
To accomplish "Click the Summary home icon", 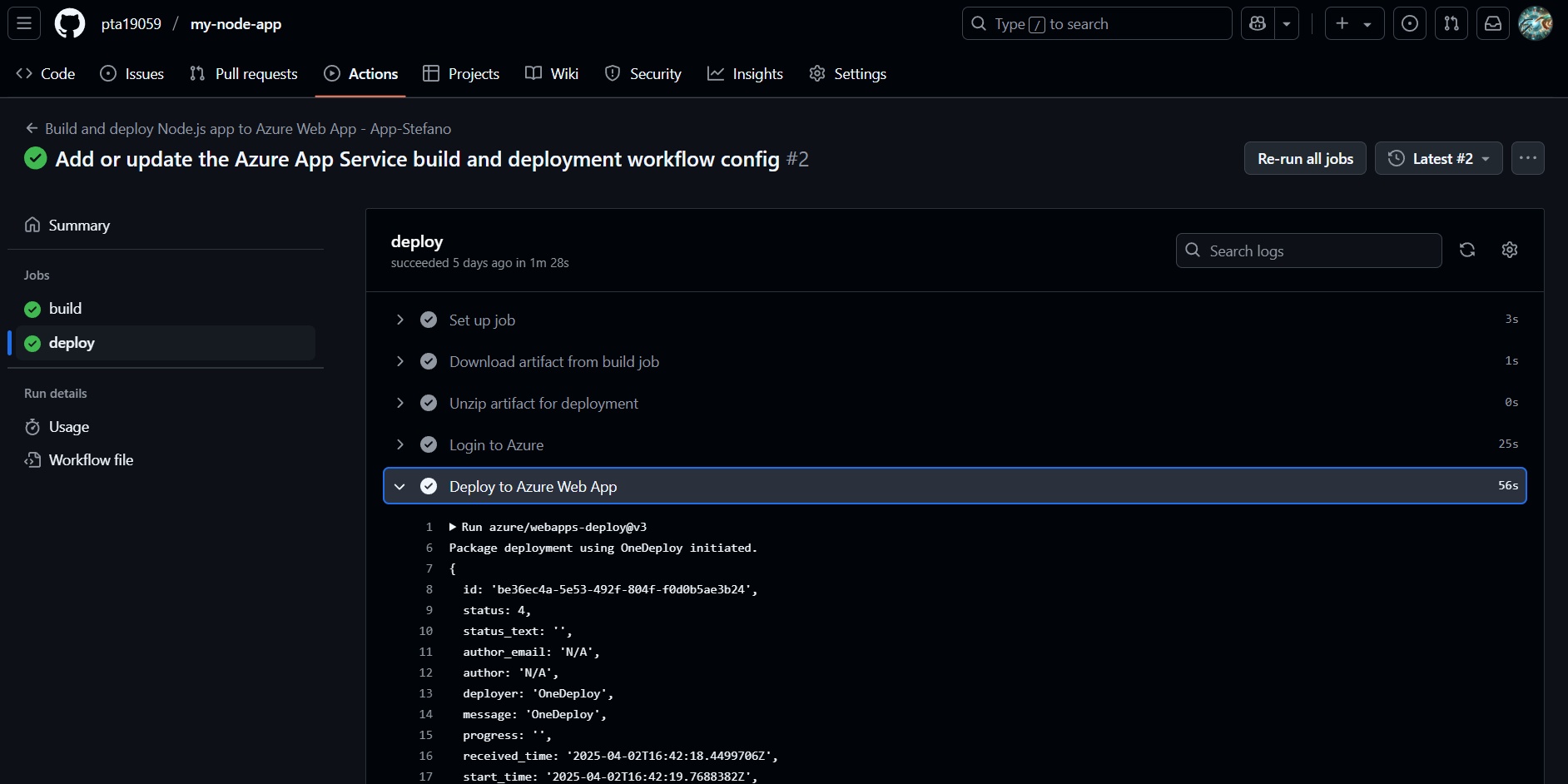I will pos(32,225).
